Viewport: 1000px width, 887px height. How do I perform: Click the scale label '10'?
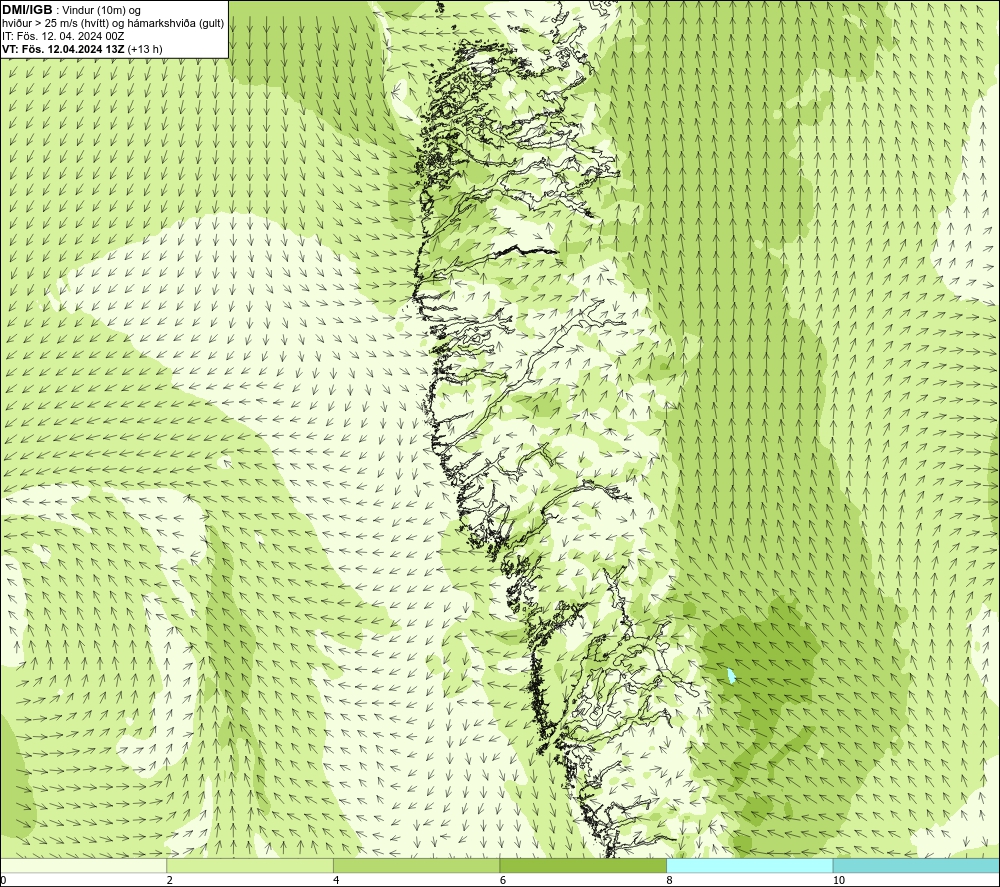click(x=839, y=881)
